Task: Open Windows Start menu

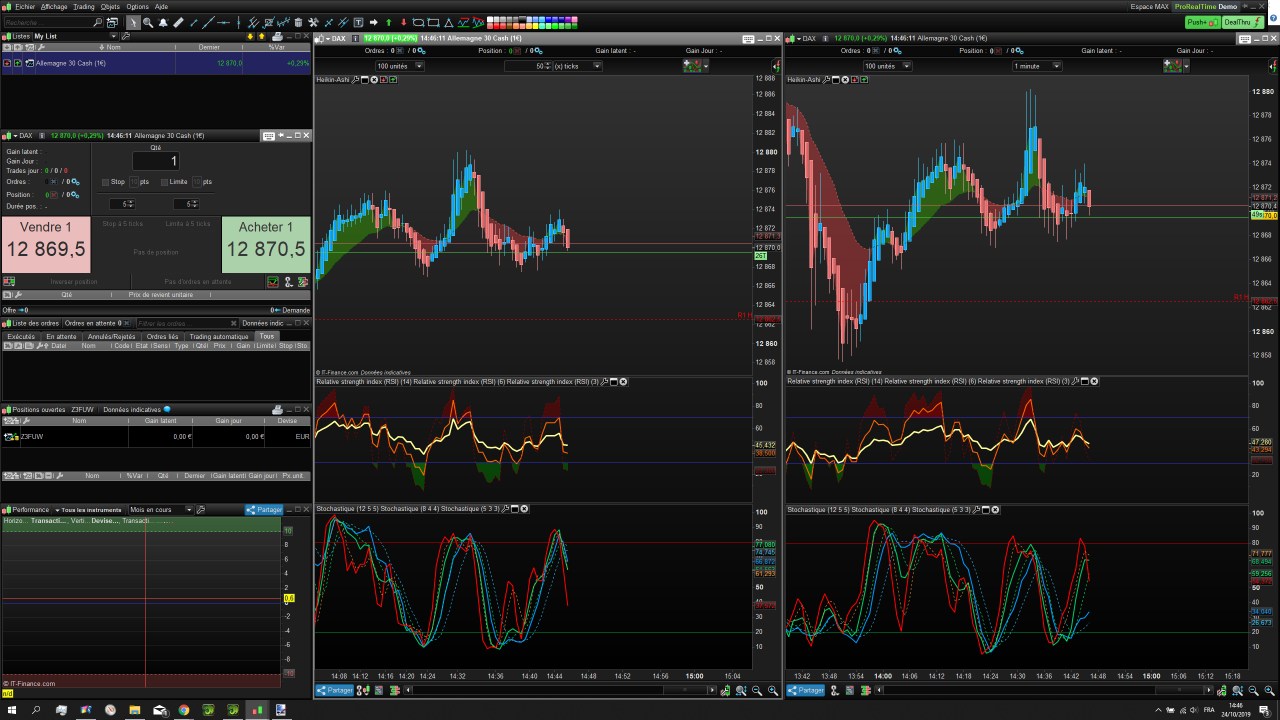Action: coord(11,710)
